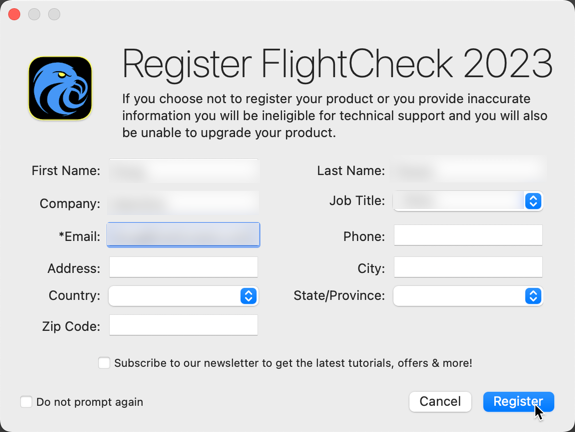Select the Company input field

click(x=184, y=203)
